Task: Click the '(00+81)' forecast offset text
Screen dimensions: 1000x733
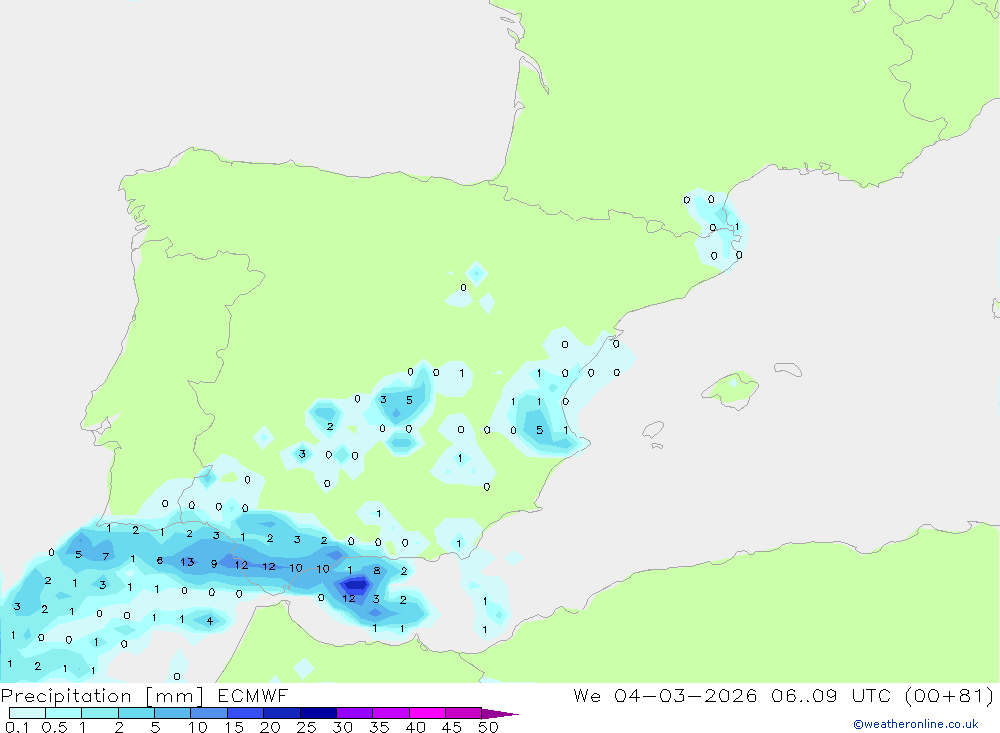Action: (949, 696)
